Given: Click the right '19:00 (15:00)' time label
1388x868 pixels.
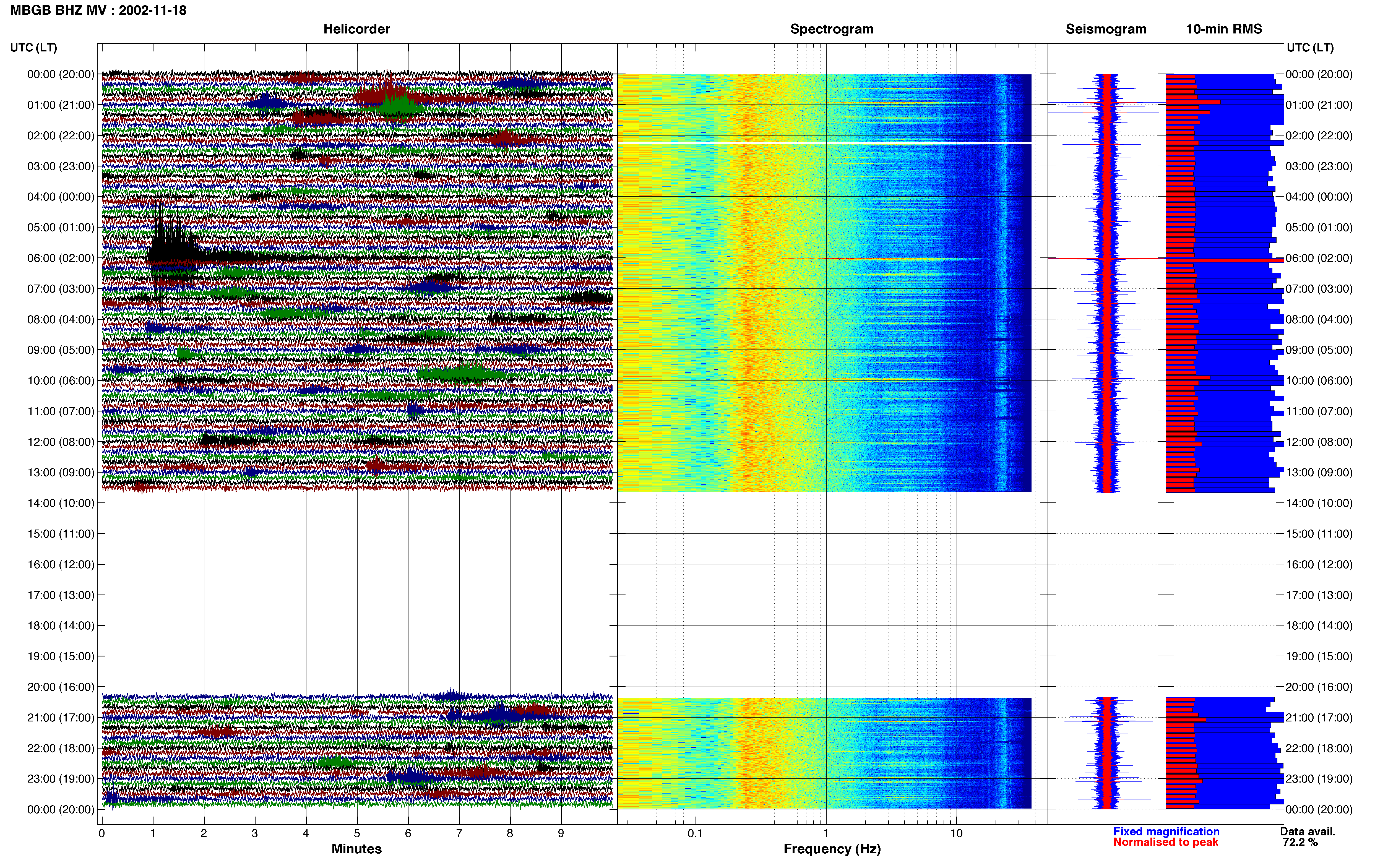Looking at the screenshot, I should pyautogui.click(x=1319, y=656).
